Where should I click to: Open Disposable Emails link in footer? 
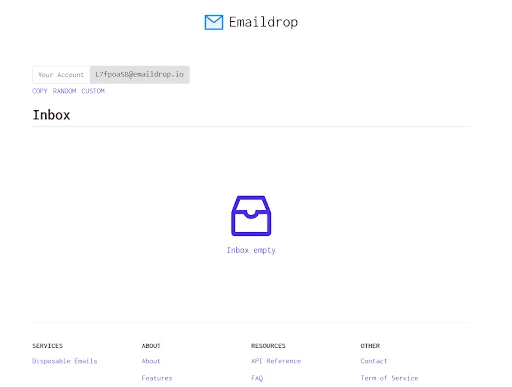(65, 361)
